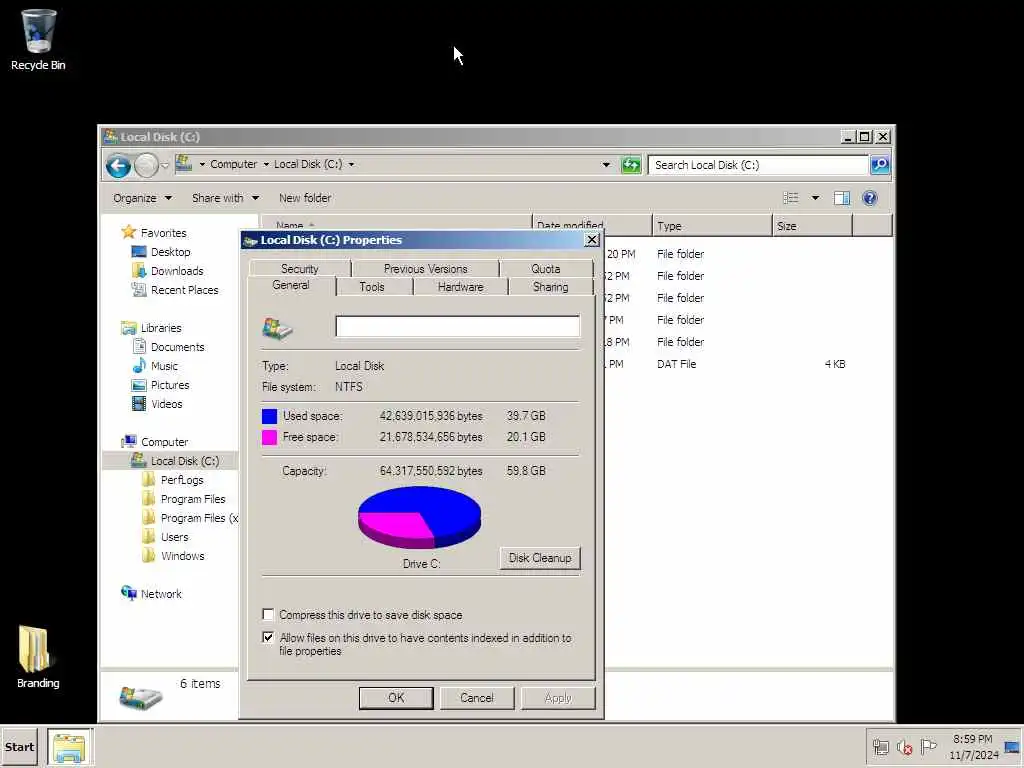
Task: Click the Disk Cleanup button
Action: (540, 558)
